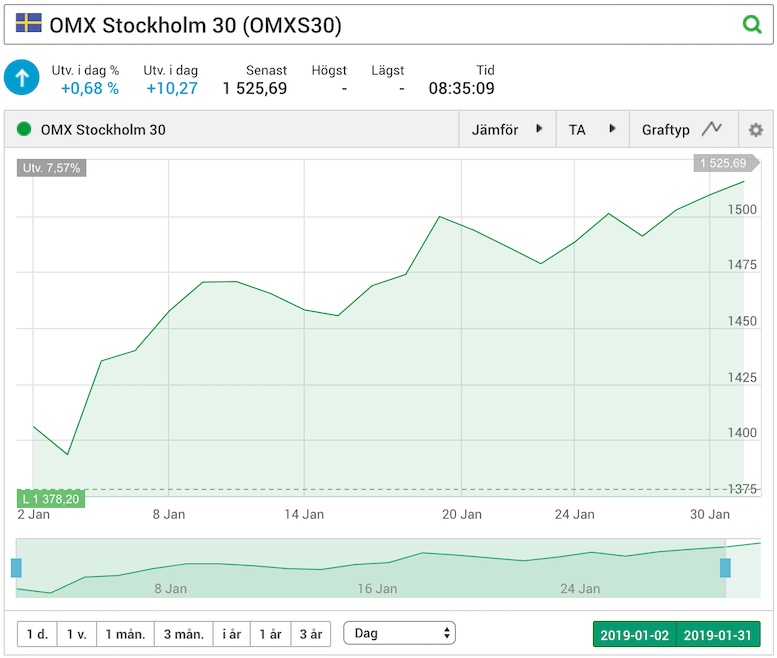This screenshot has width=777, height=658.
Task: Select the 1 år time range
Action: pos(271,634)
